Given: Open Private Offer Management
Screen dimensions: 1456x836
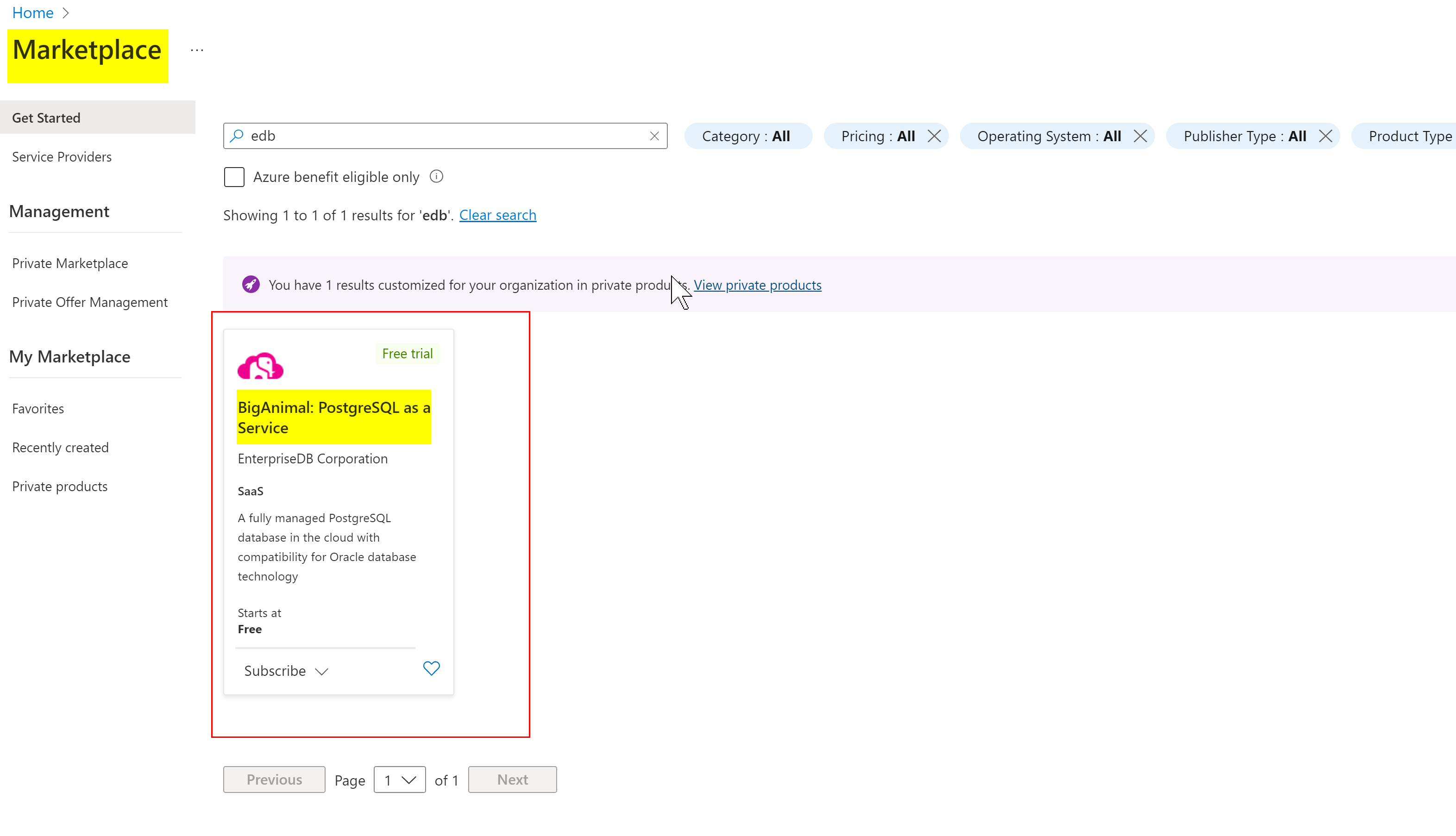Looking at the screenshot, I should [x=89, y=302].
